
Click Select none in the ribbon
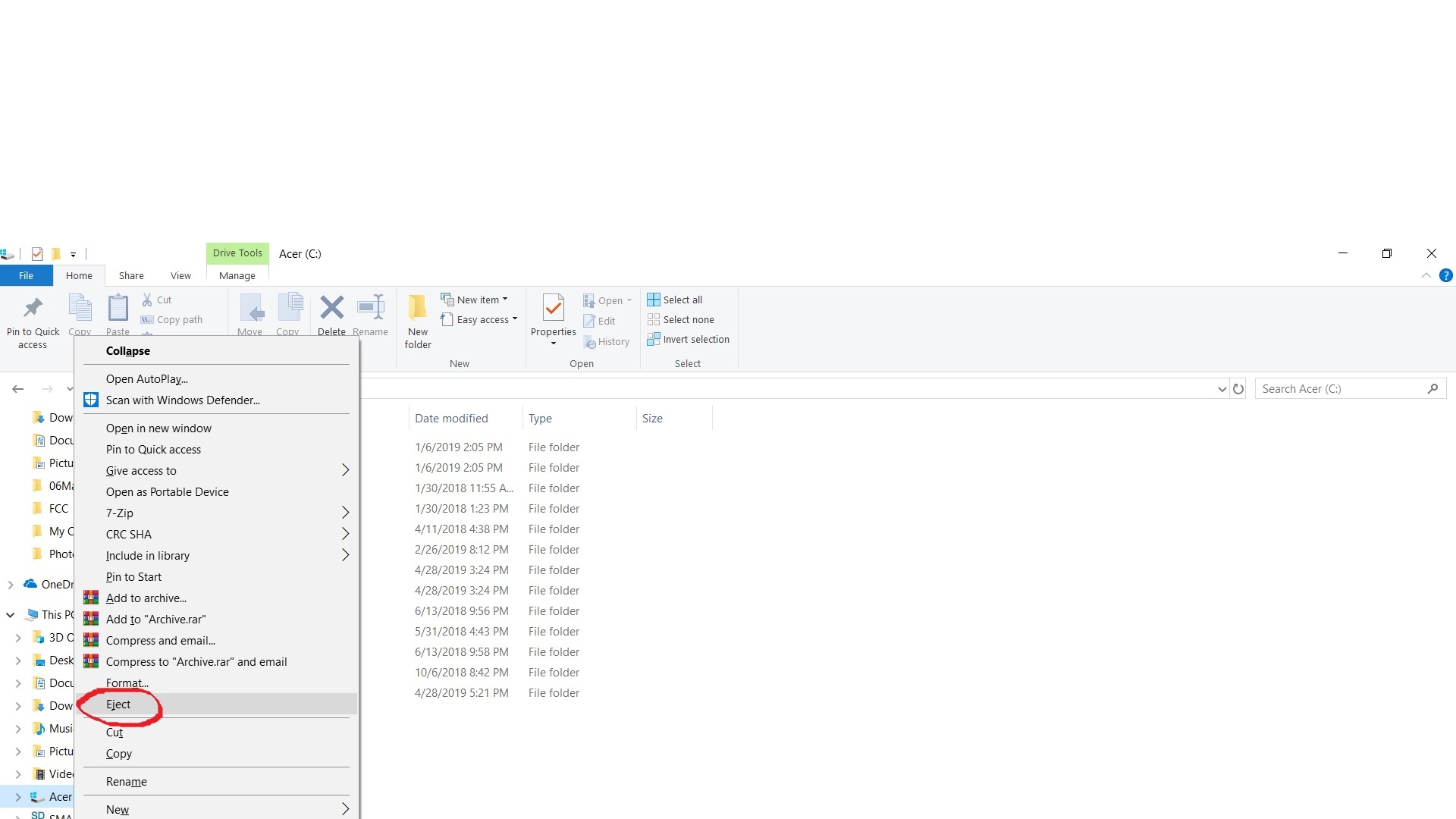click(x=681, y=319)
